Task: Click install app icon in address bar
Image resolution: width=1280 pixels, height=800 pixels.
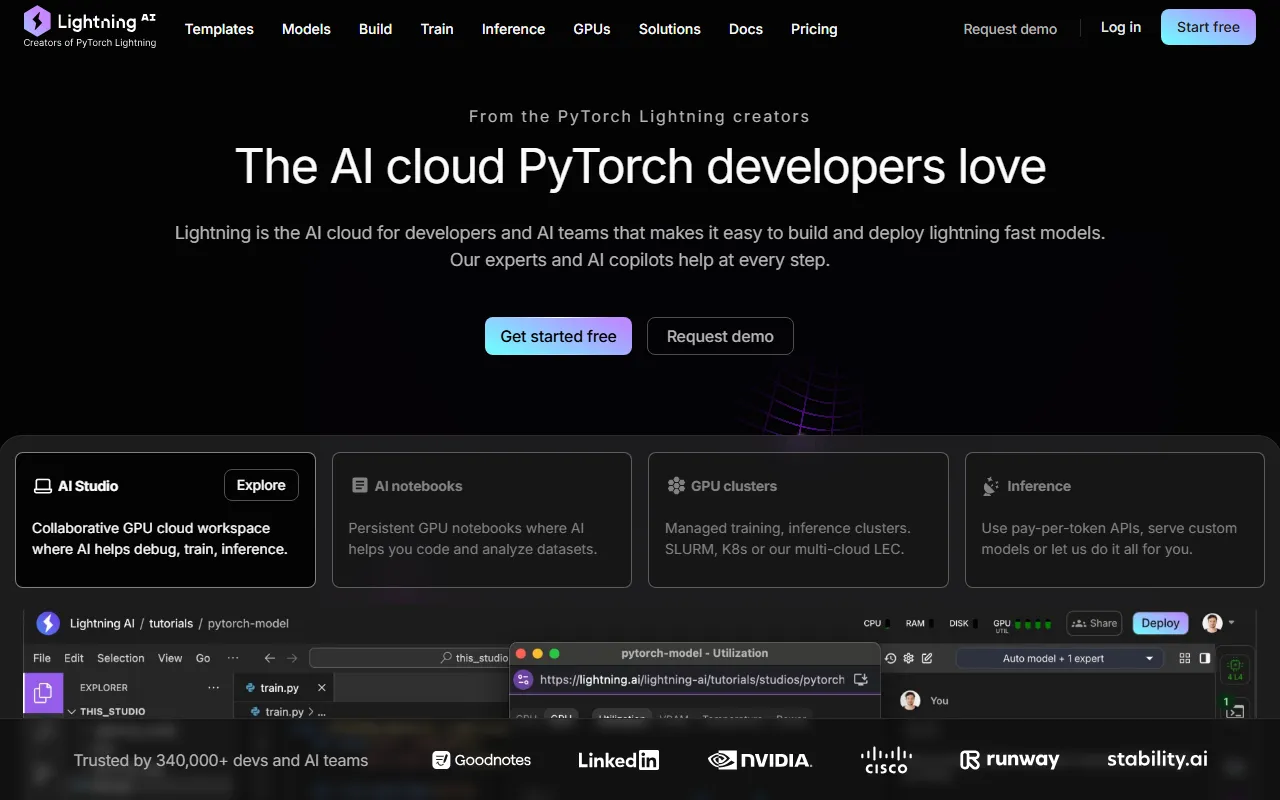Action: click(860, 680)
